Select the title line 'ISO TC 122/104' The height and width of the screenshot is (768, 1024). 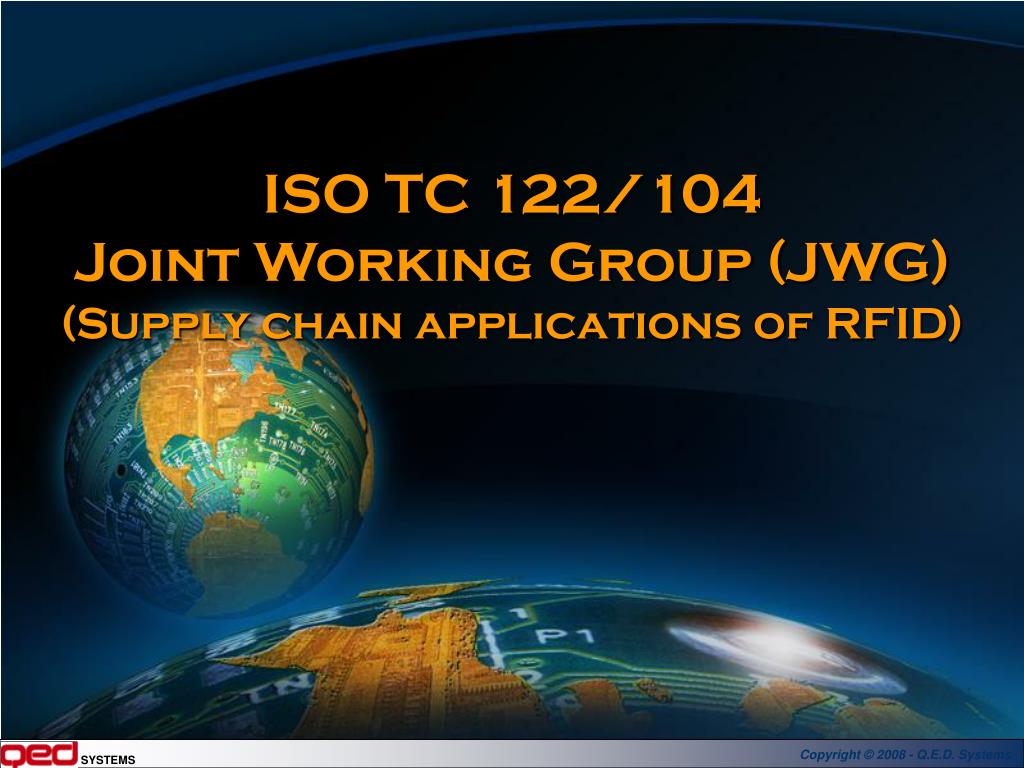click(512, 194)
